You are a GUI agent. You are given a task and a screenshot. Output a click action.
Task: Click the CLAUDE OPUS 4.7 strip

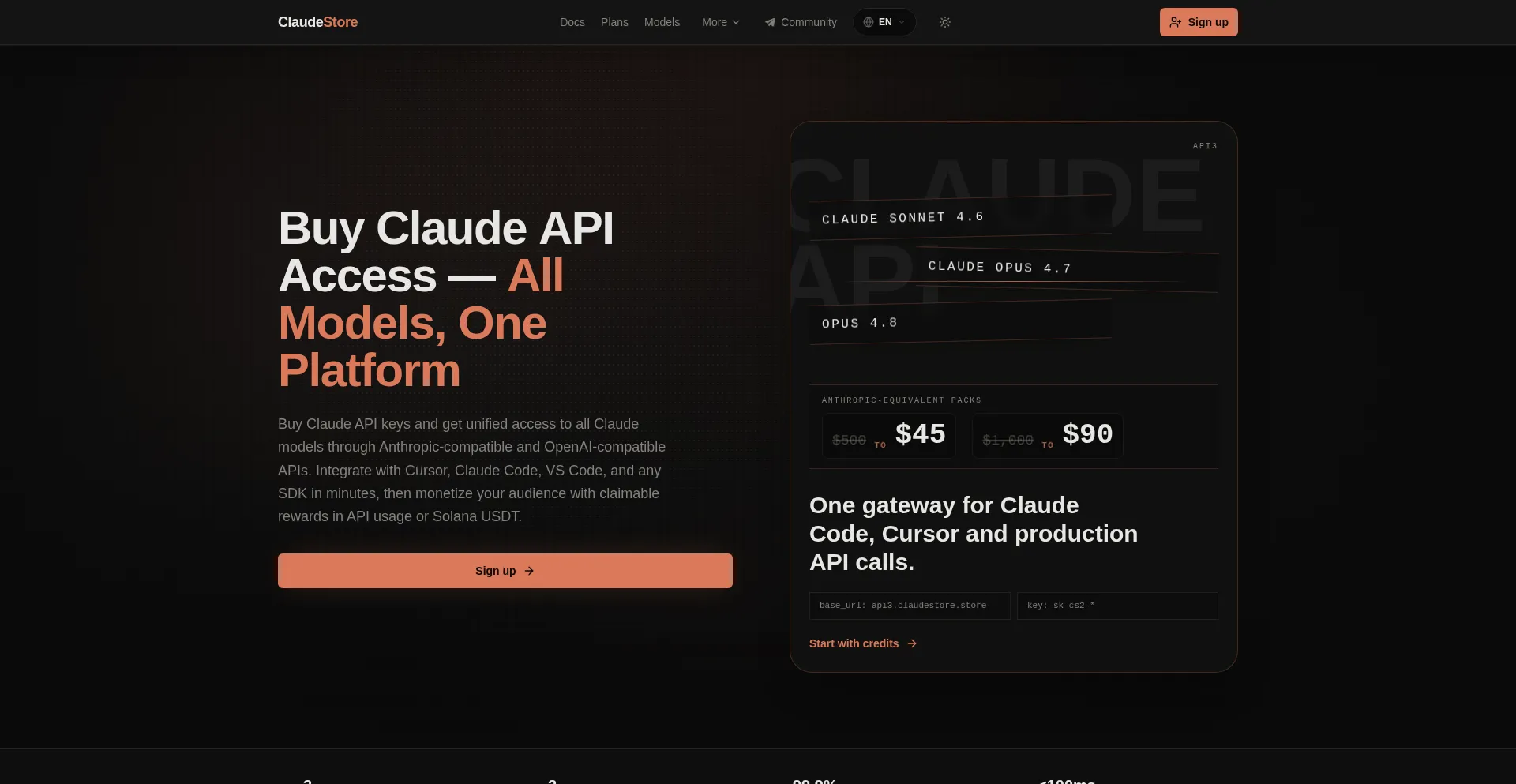click(1067, 268)
